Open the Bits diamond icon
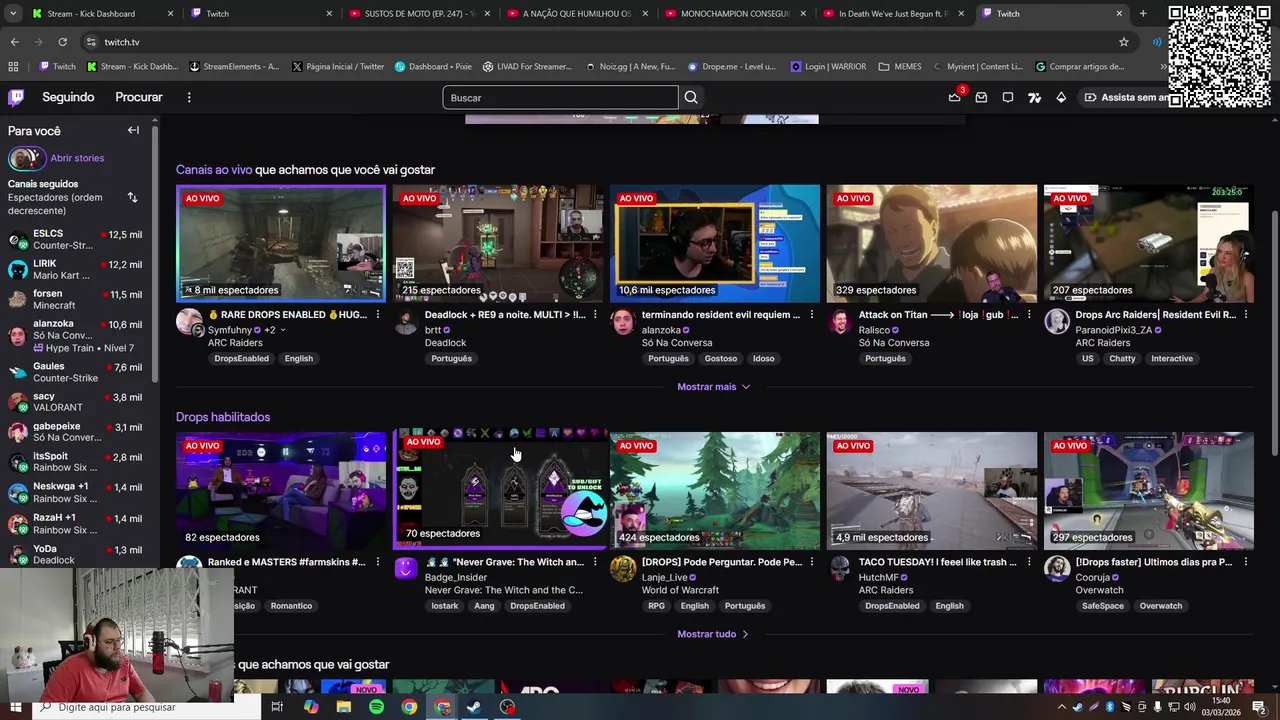The width and height of the screenshot is (1280, 720). (1061, 97)
